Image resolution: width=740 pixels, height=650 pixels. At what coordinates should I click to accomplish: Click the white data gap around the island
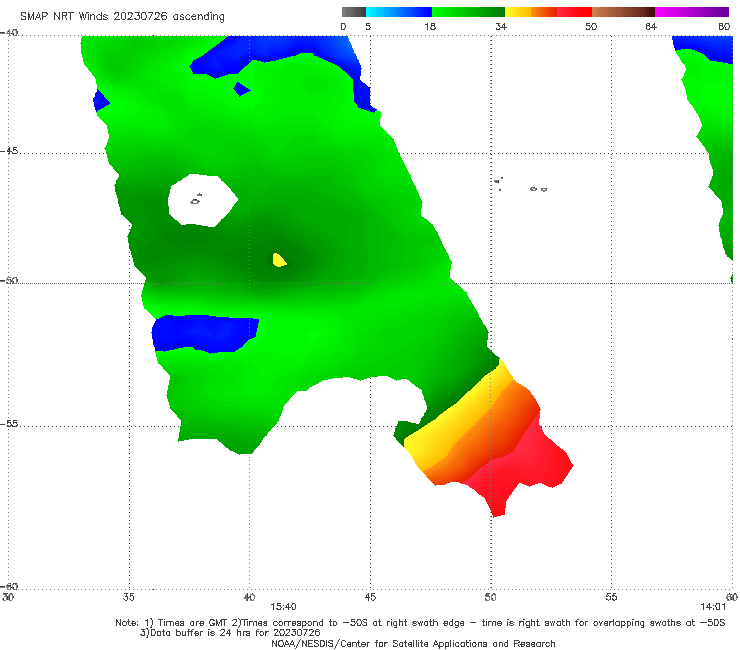[203, 200]
